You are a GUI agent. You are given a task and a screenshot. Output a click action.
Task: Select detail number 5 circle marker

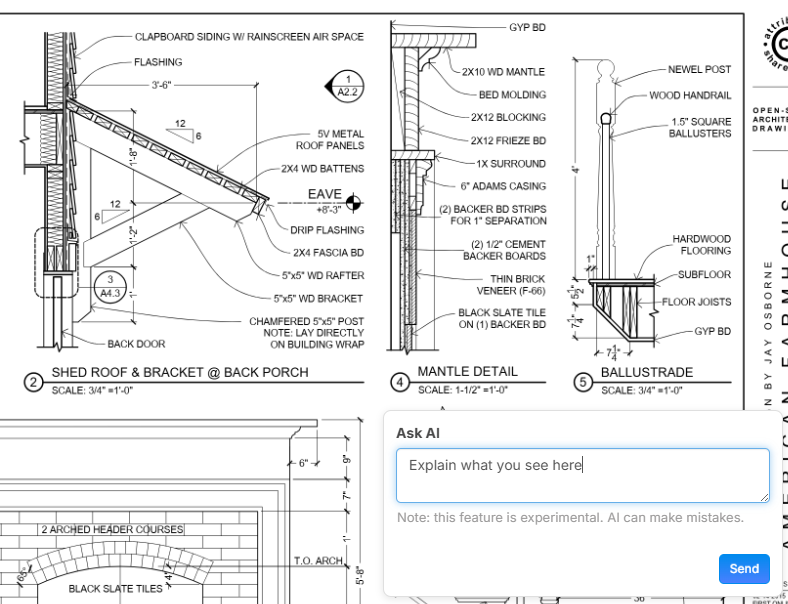pos(582,382)
